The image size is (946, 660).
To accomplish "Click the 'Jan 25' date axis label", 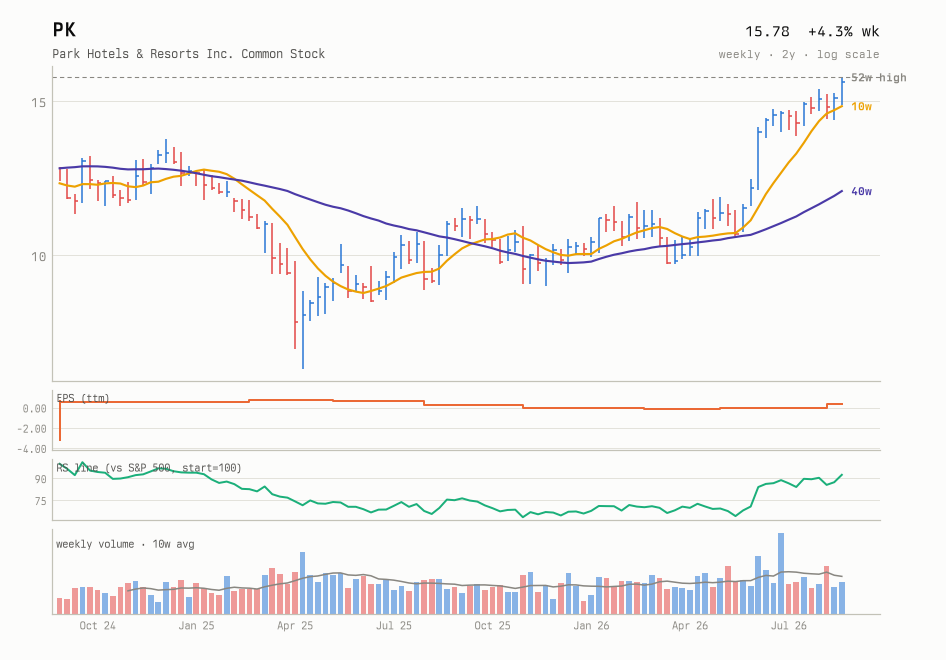I will [196, 626].
